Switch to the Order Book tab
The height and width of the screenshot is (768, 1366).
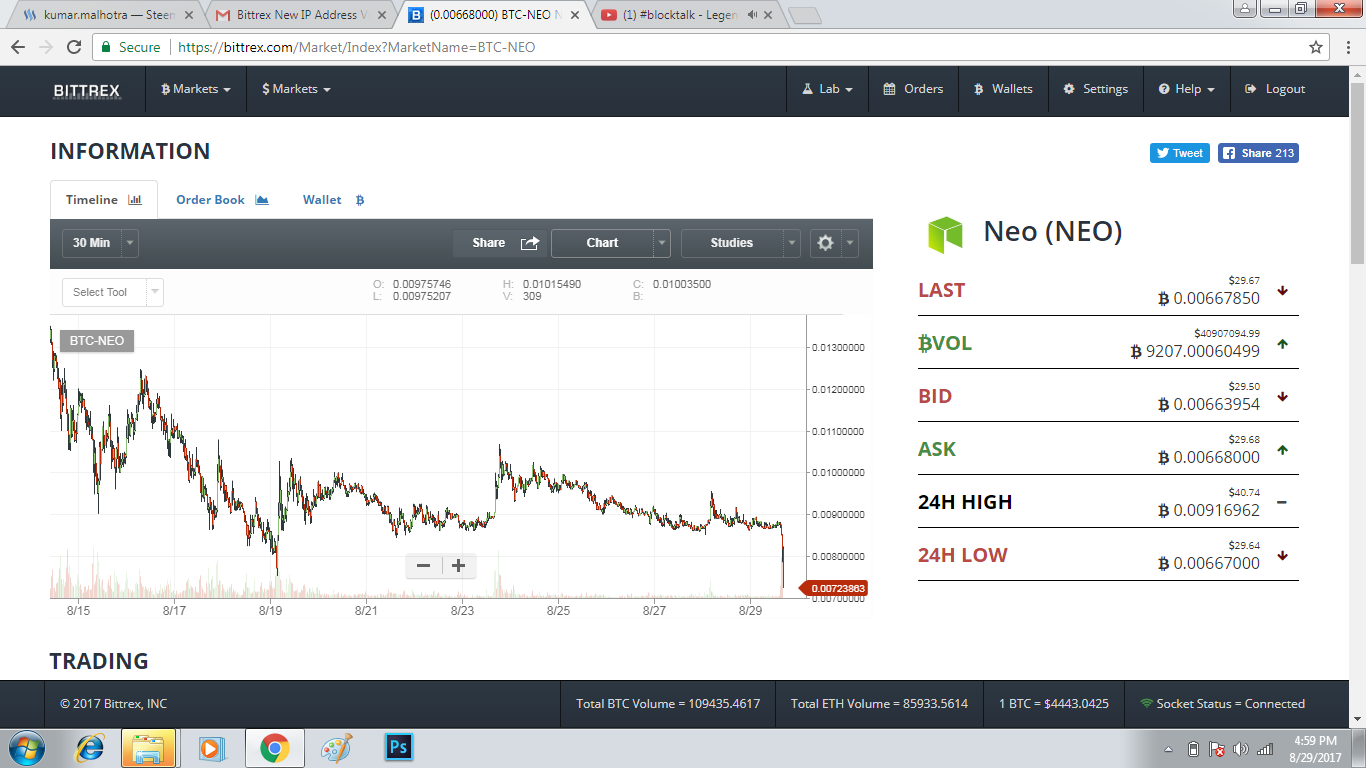222,200
